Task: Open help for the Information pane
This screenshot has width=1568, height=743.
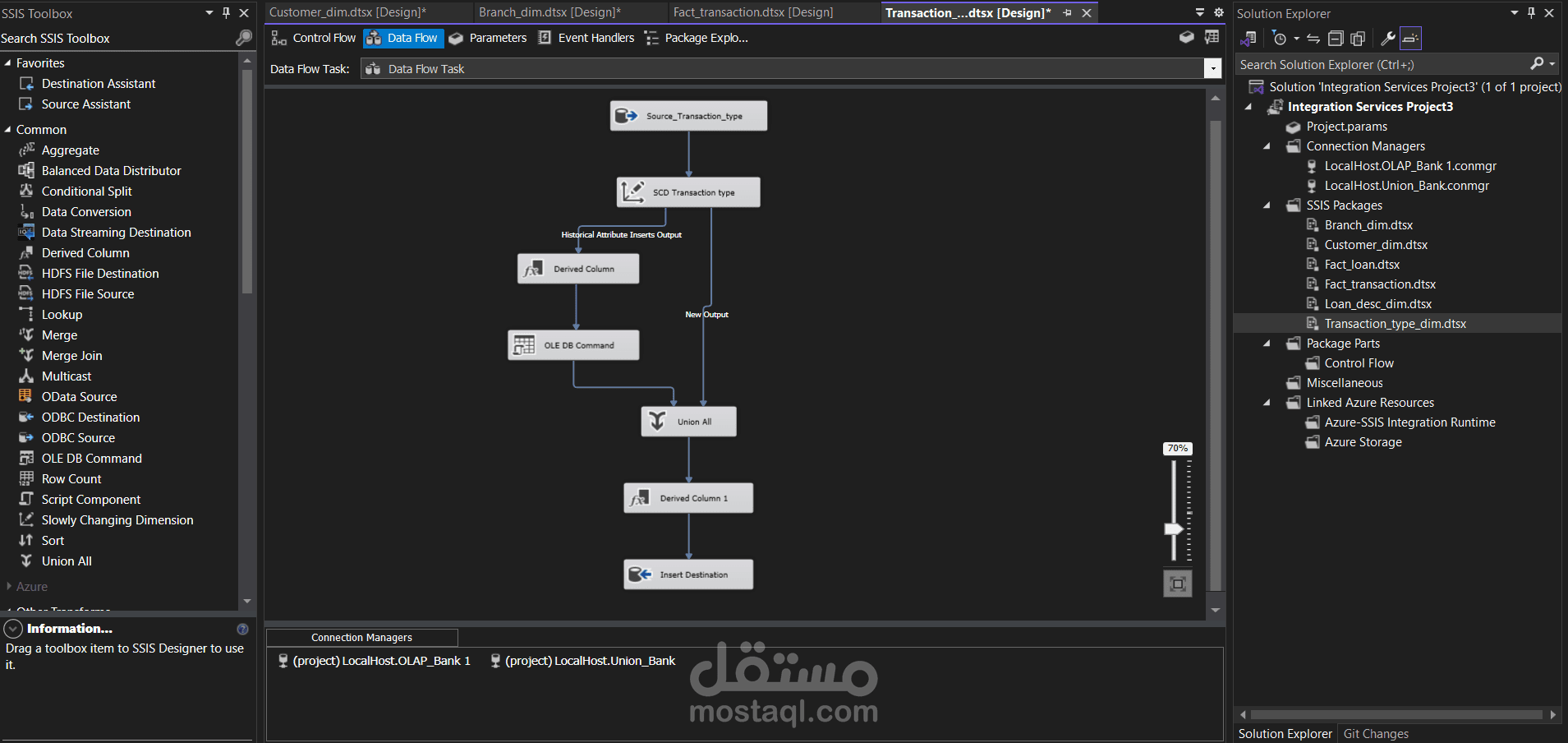Action: point(242,630)
